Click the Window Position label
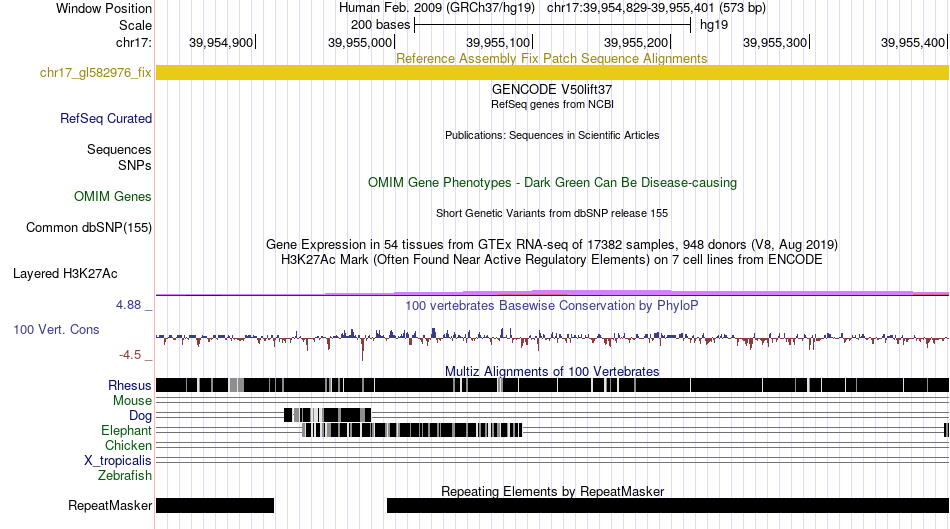 pyautogui.click(x=104, y=8)
